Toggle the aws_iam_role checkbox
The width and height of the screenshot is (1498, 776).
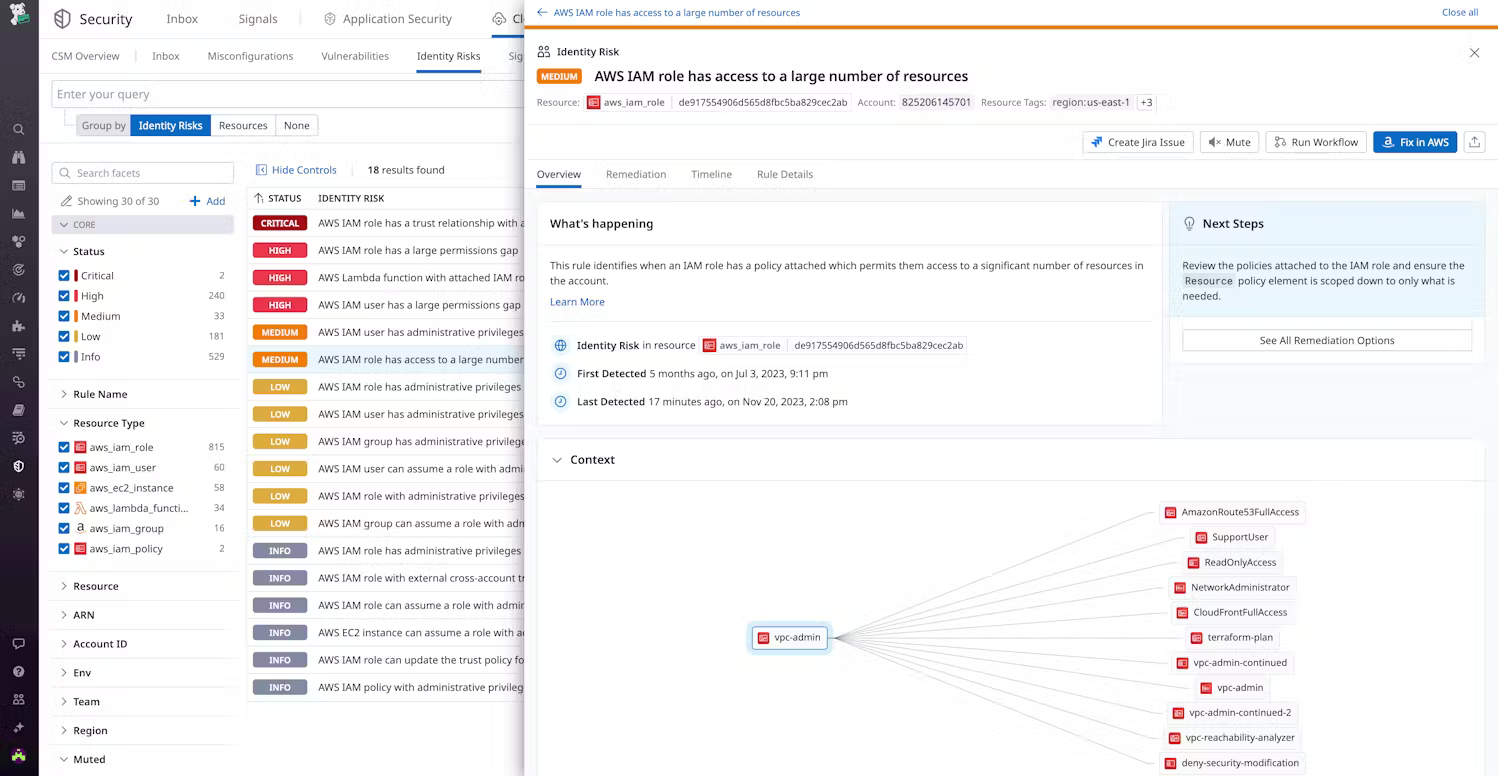pyautogui.click(x=64, y=447)
